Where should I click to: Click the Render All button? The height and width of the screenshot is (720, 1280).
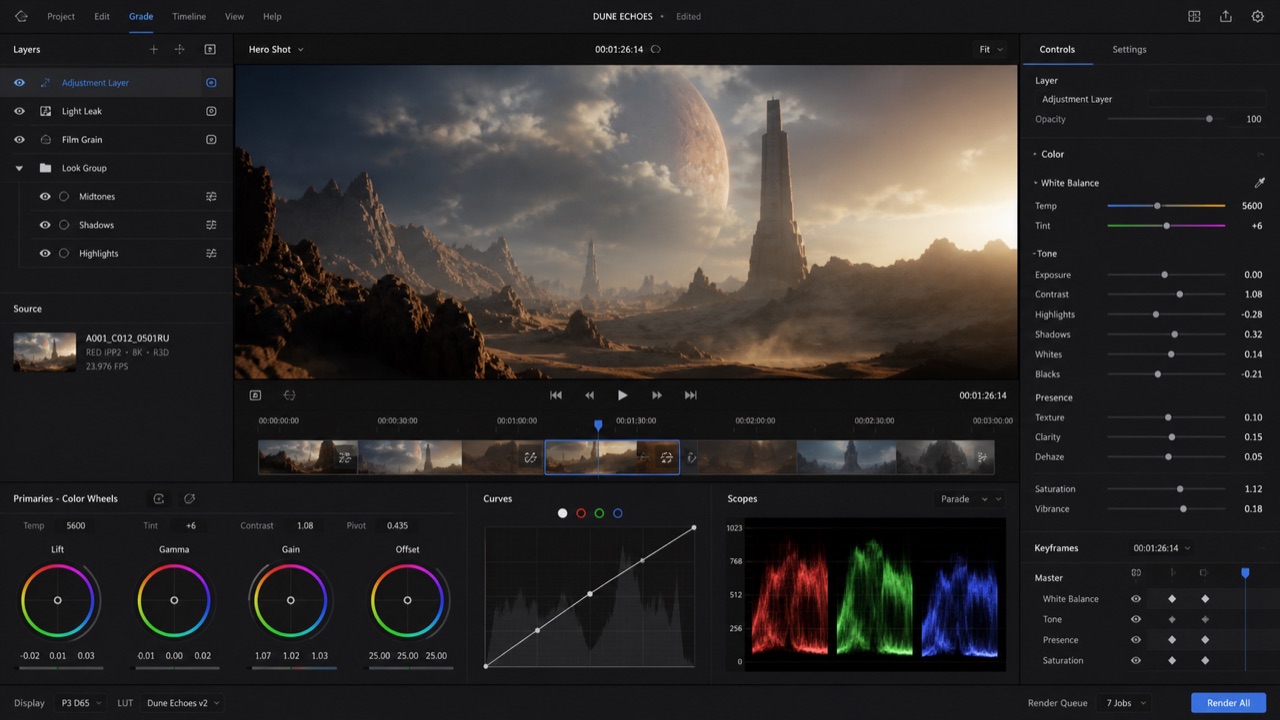pyautogui.click(x=1228, y=703)
